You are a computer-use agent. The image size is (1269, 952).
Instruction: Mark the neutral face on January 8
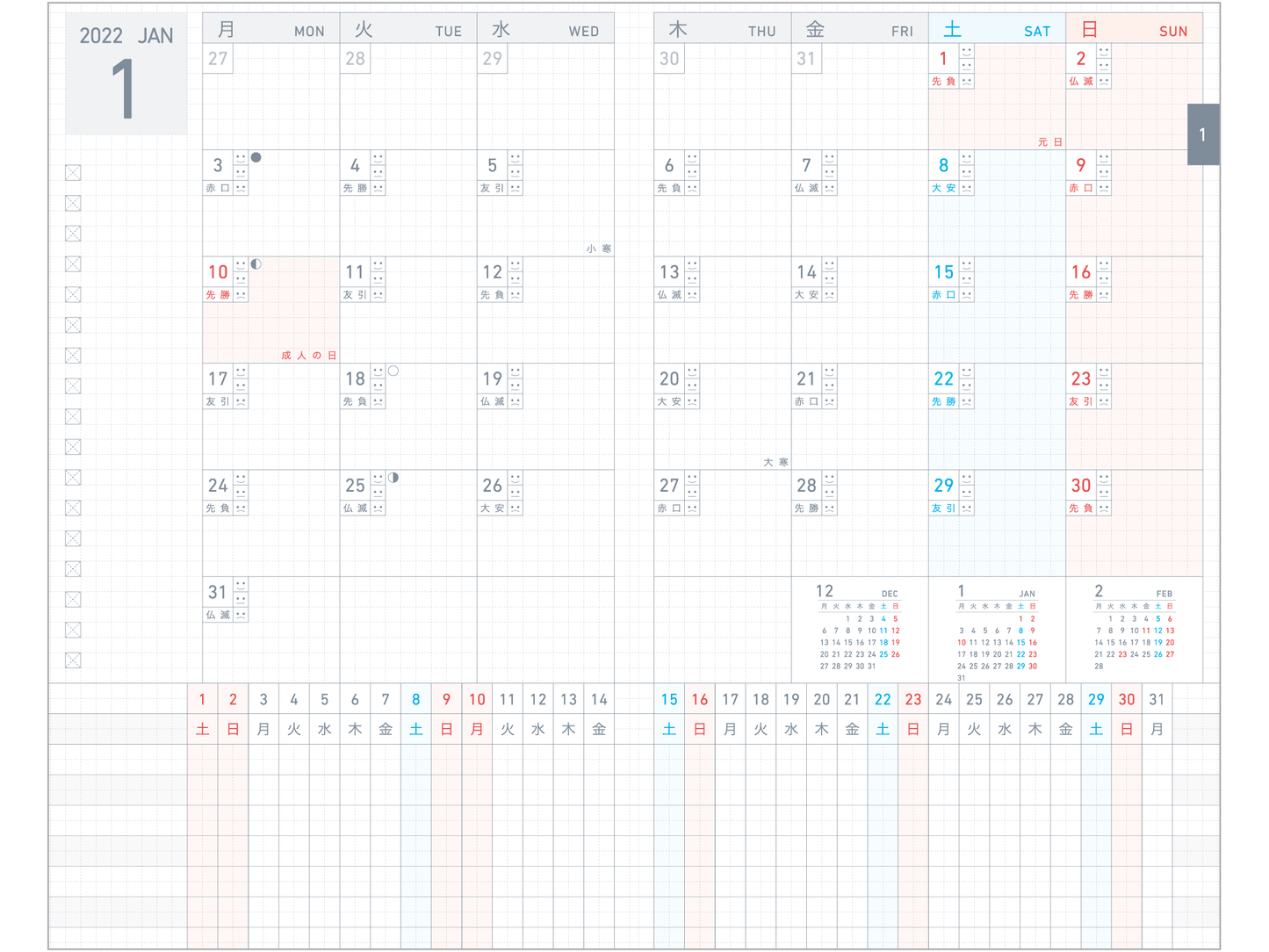point(967,173)
